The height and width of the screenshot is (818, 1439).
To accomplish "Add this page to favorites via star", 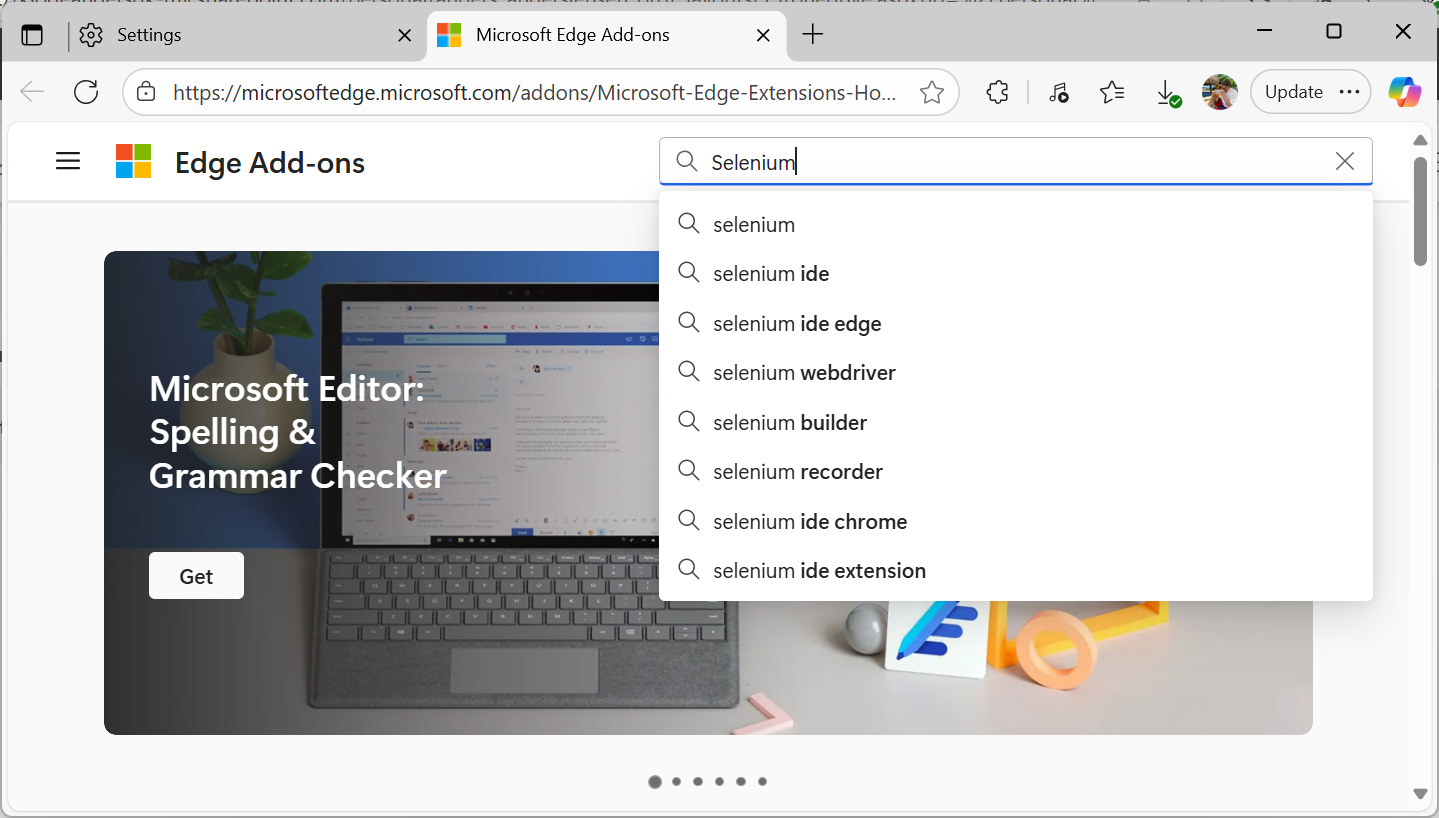I will (931, 91).
